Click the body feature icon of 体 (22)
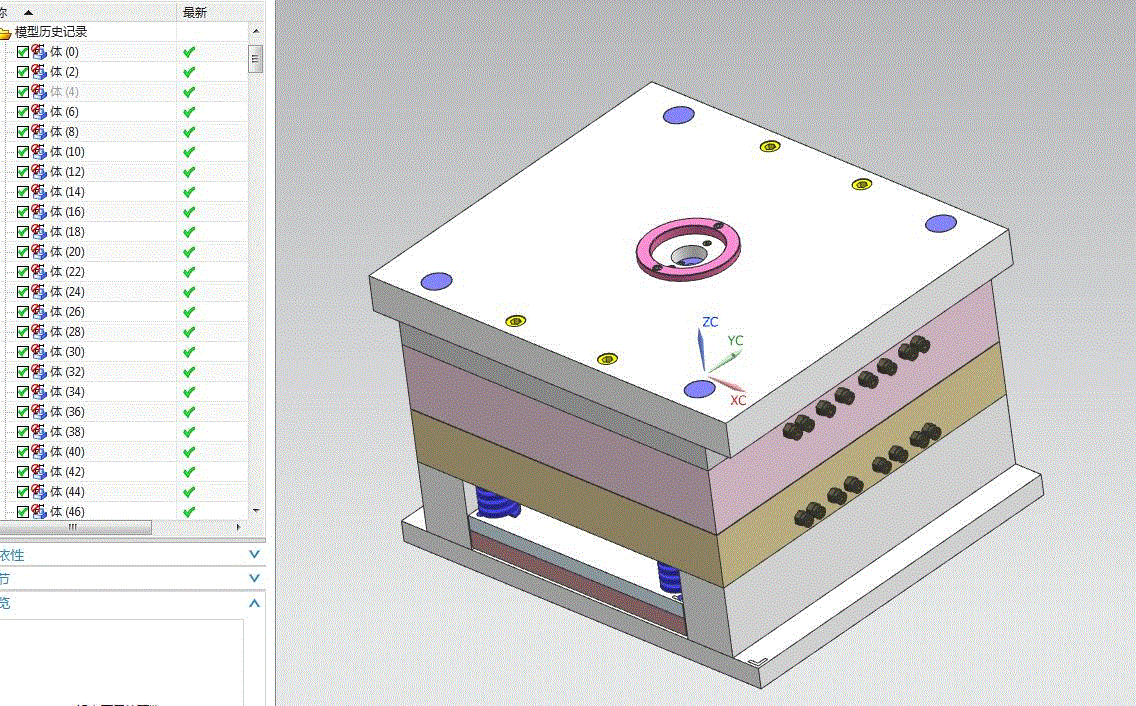 coord(39,272)
